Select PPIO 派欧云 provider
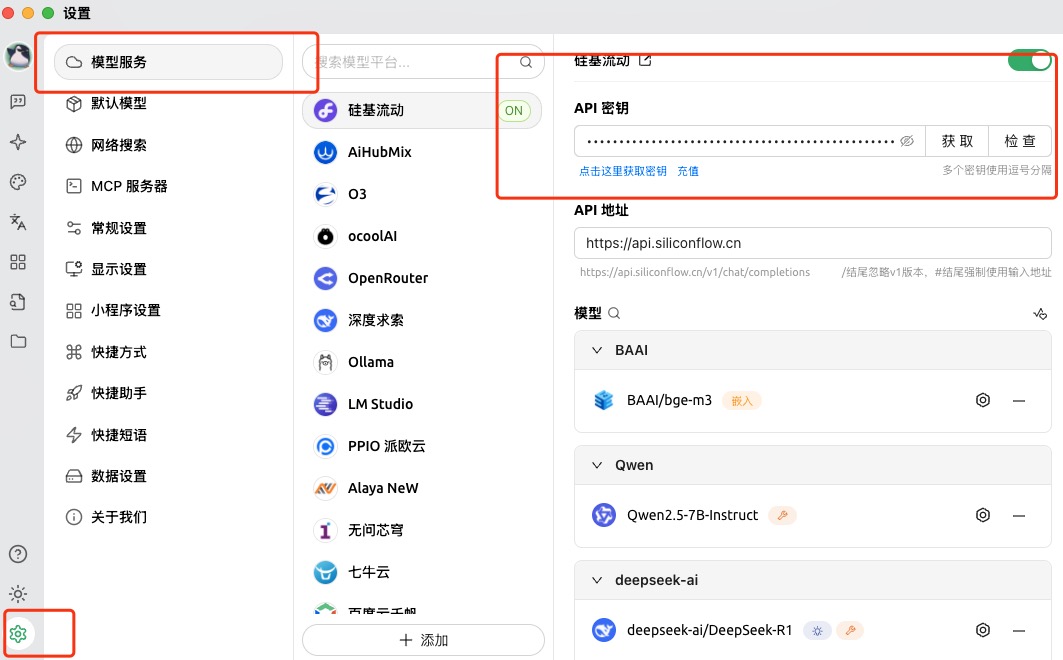This screenshot has width=1063, height=660. 422,447
